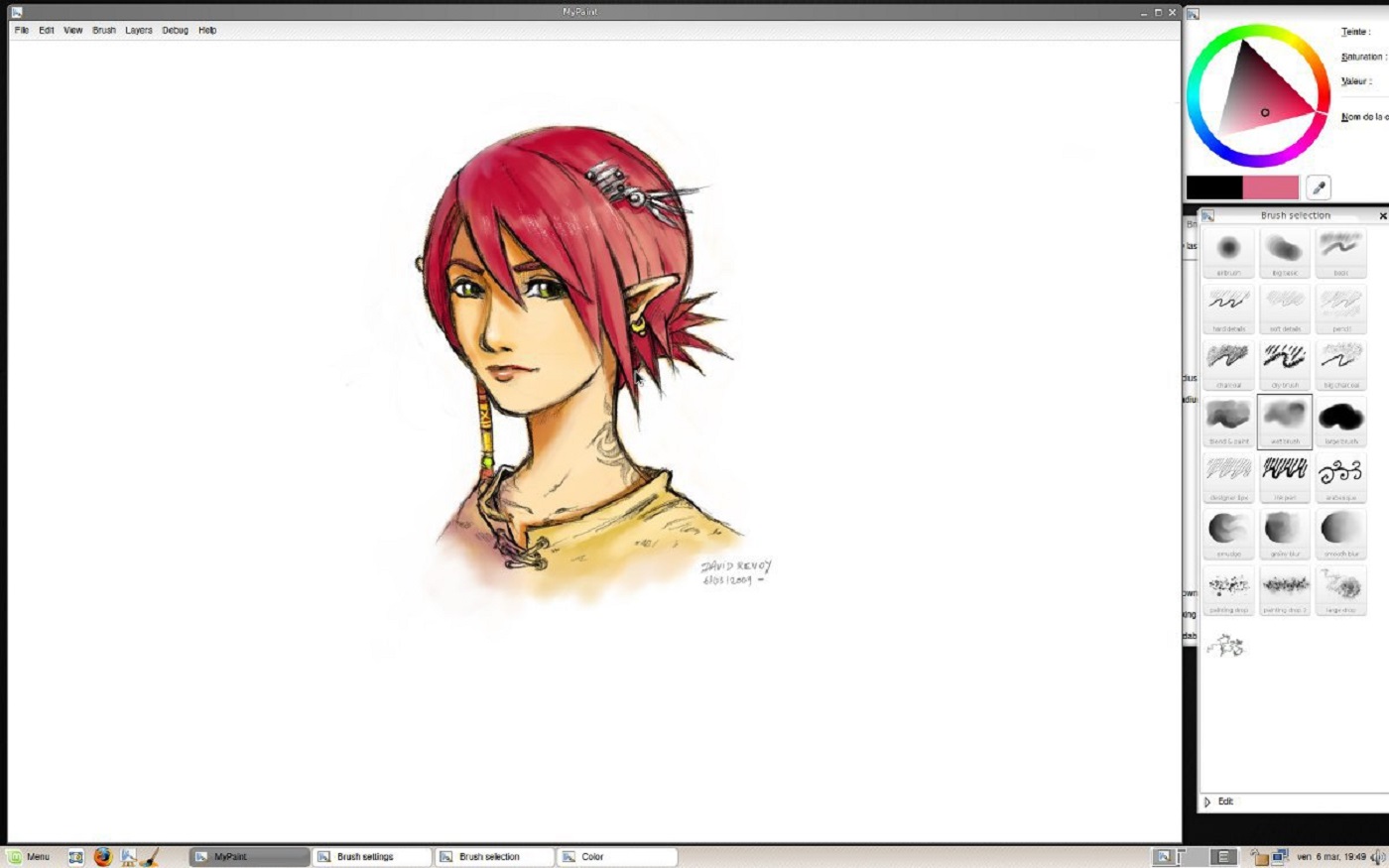Switch to the Brush settings window

pos(372,855)
